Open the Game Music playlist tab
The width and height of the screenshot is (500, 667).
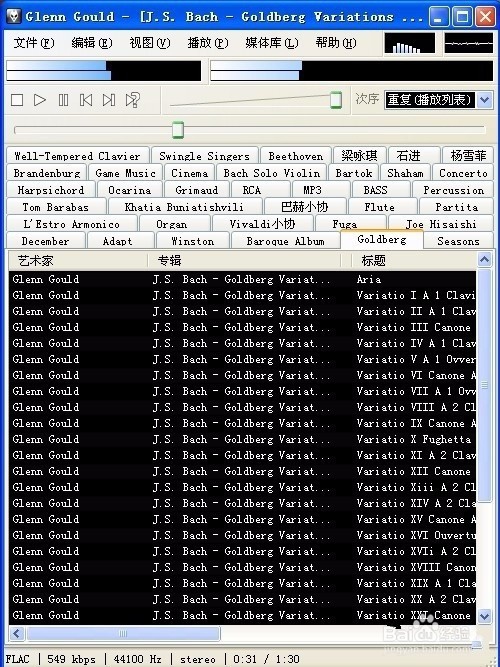point(126,173)
